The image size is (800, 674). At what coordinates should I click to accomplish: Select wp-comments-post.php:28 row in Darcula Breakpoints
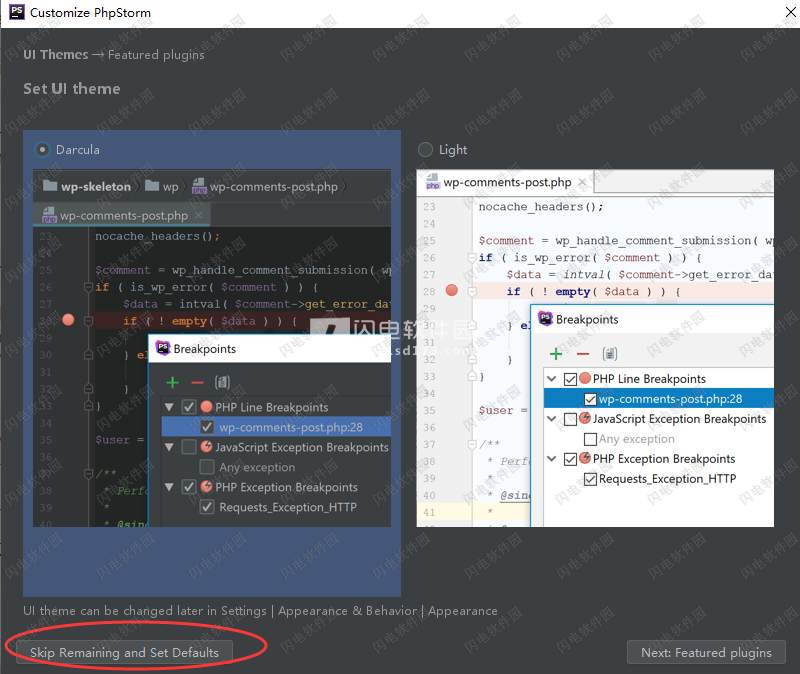click(x=277, y=427)
